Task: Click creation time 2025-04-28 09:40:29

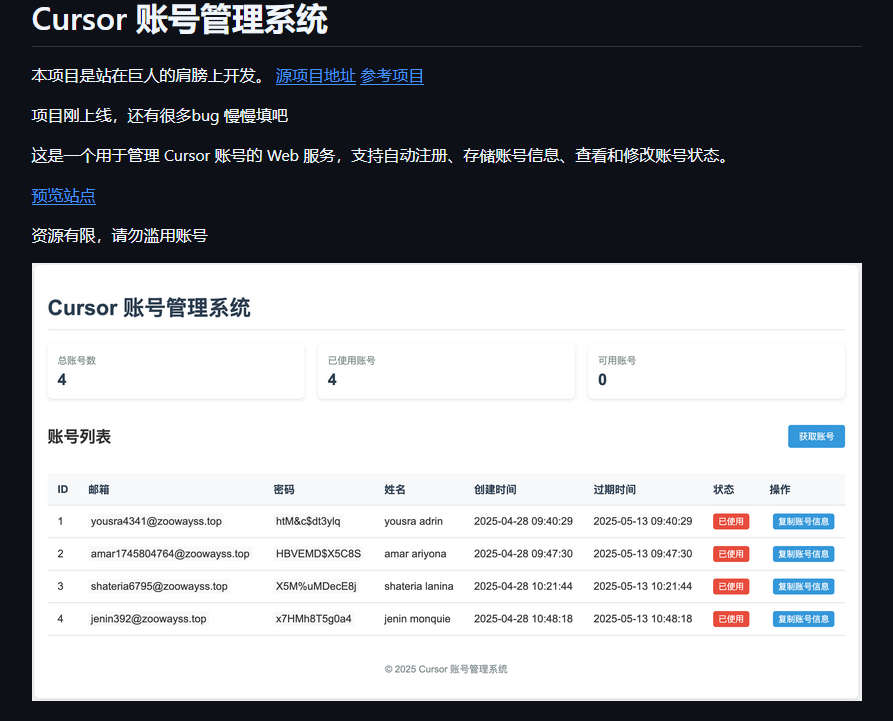Action: [x=523, y=521]
